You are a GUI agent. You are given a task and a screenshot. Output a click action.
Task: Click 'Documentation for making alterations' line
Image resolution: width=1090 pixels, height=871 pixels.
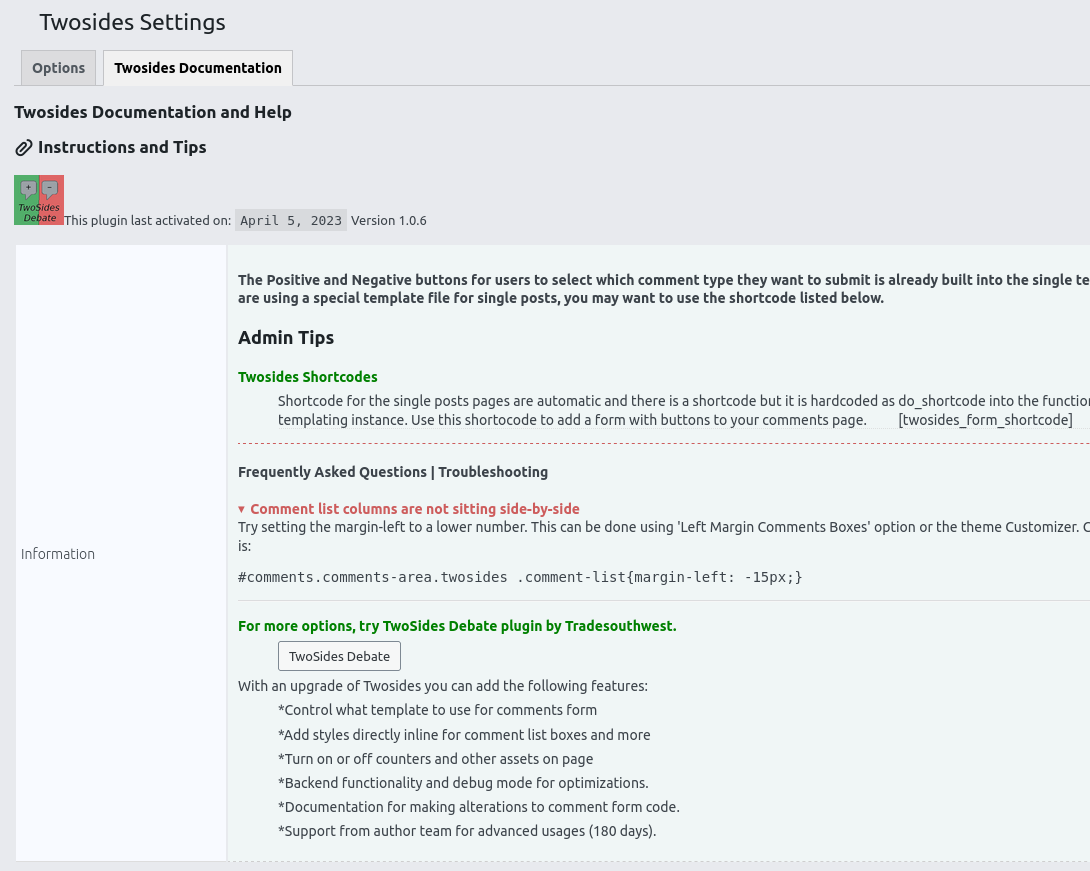[x=479, y=807]
